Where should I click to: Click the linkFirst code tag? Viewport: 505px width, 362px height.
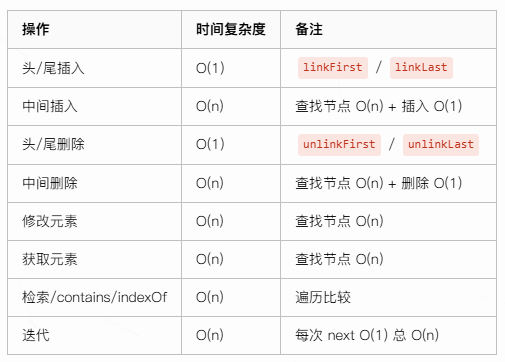tap(333, 68)
